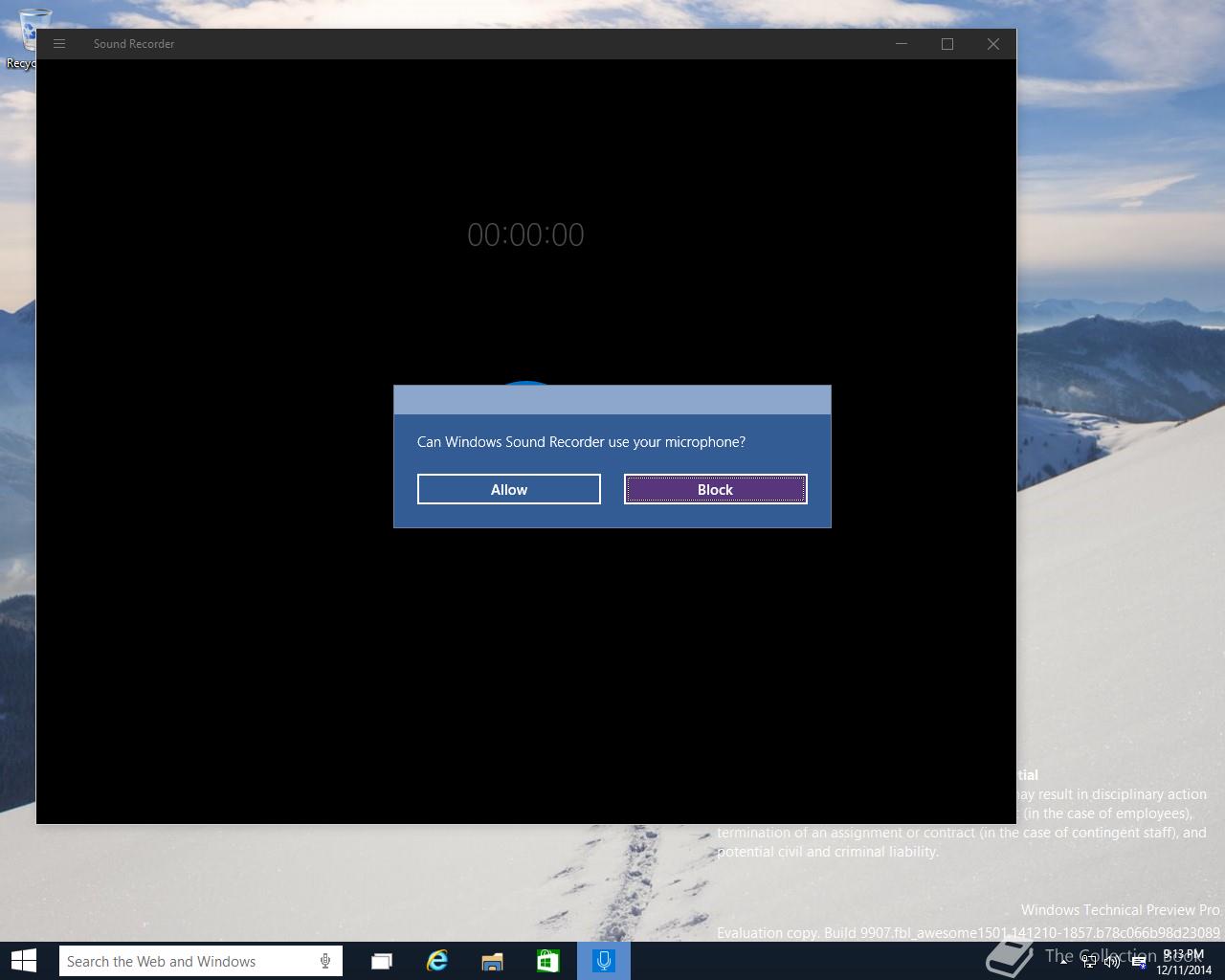The image size is (1225, 980).
Task: Click the microphone permission question text
Action: pos(581,441)
